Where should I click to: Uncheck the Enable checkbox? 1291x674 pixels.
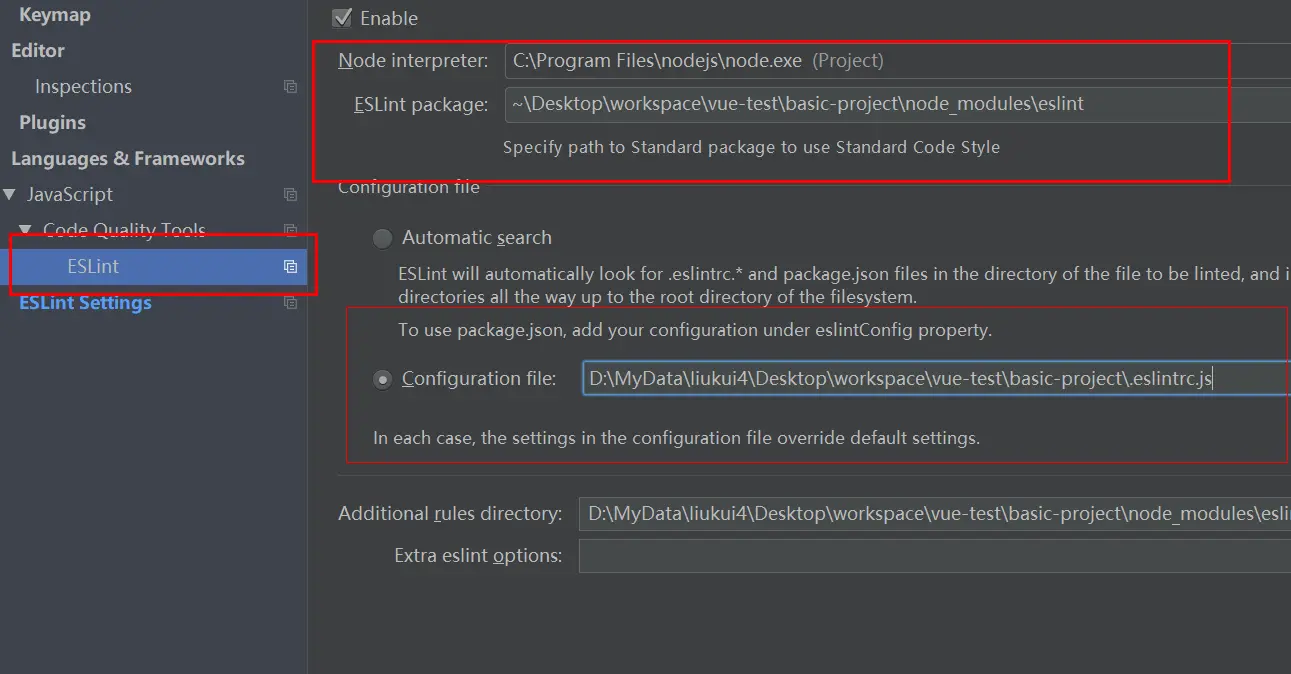pos(343,18)
